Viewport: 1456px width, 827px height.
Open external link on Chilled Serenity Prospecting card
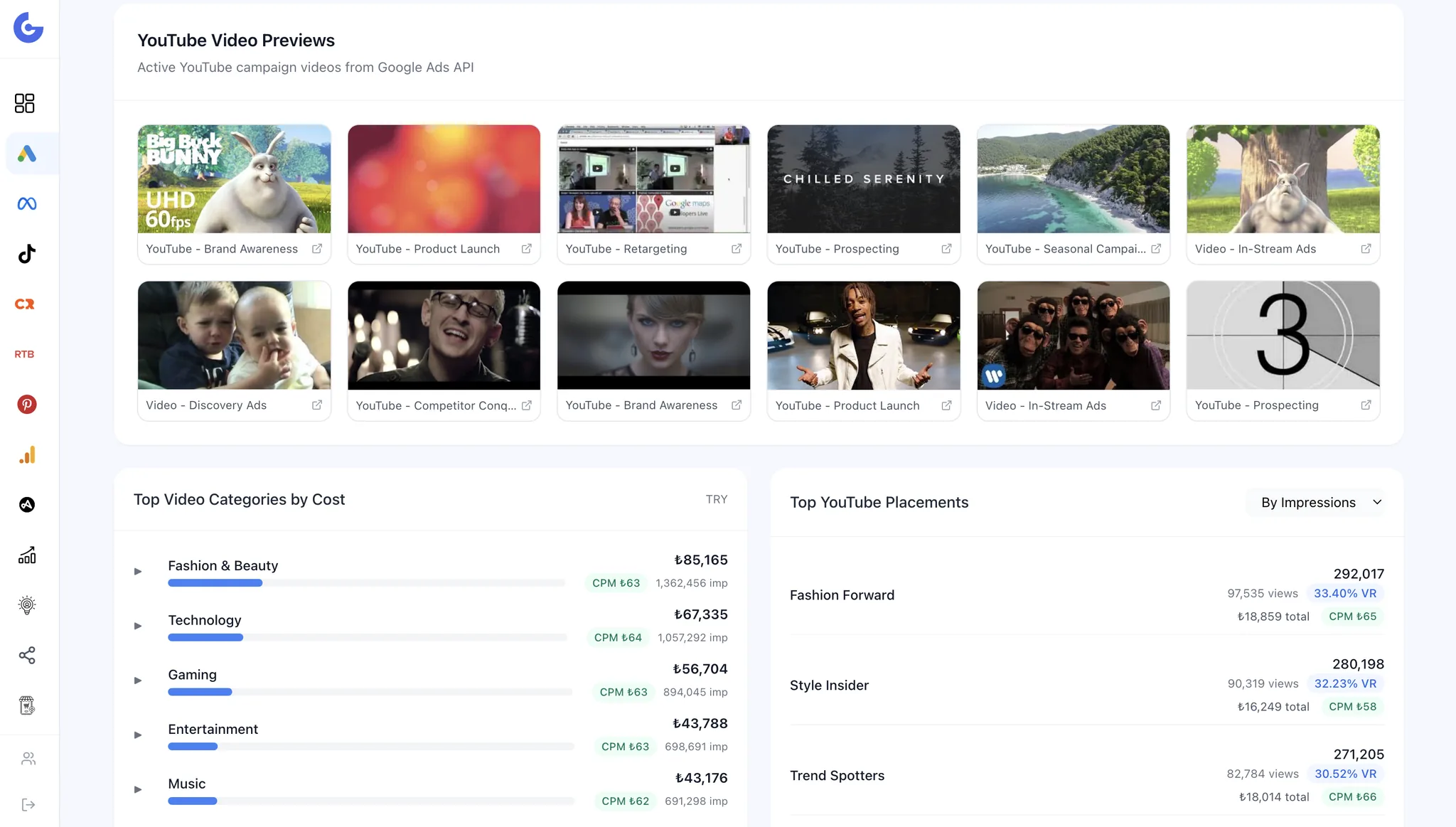(946, 249)
